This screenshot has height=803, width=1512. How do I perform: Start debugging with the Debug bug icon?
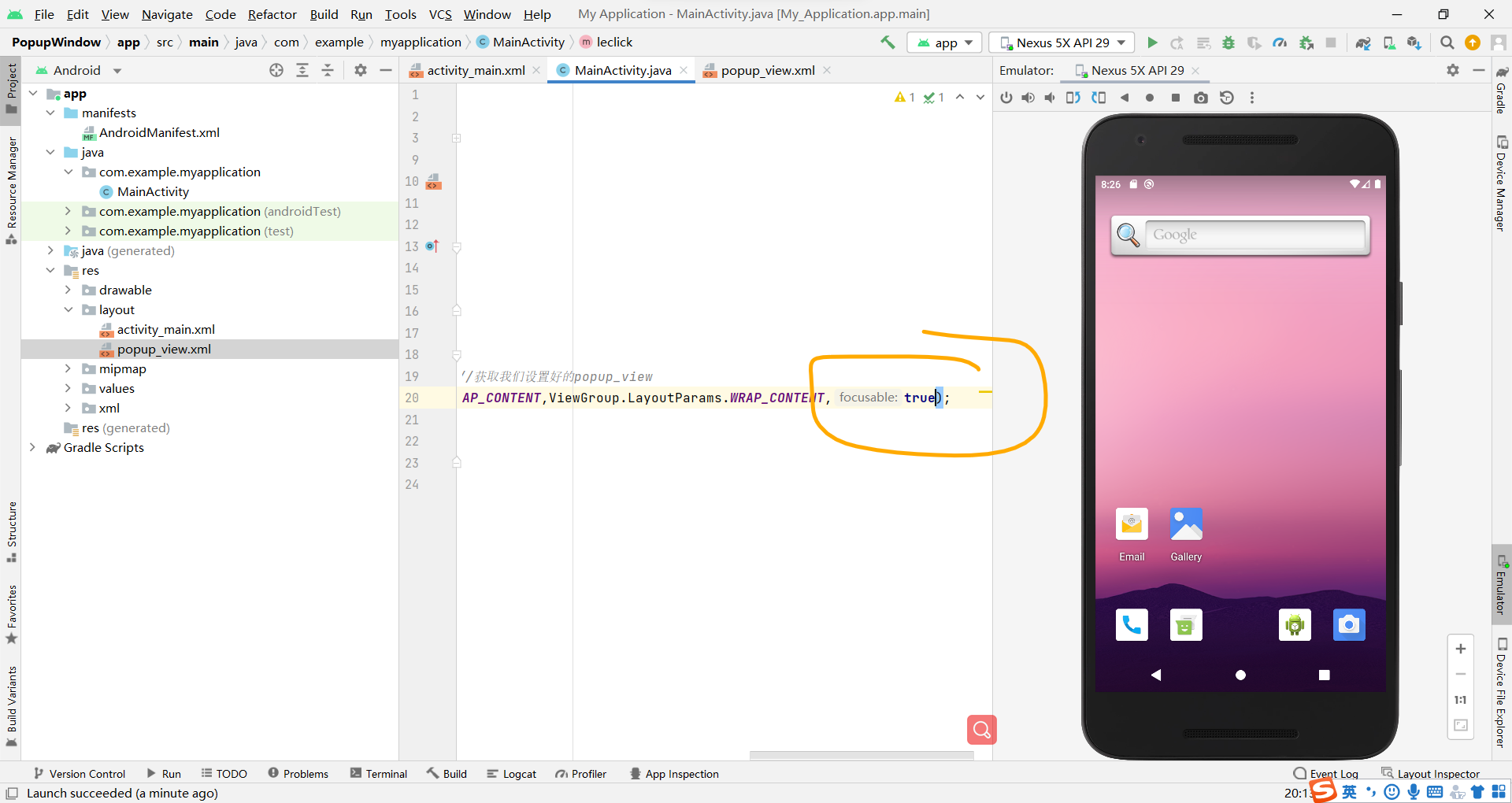[x=1229, y=43]
